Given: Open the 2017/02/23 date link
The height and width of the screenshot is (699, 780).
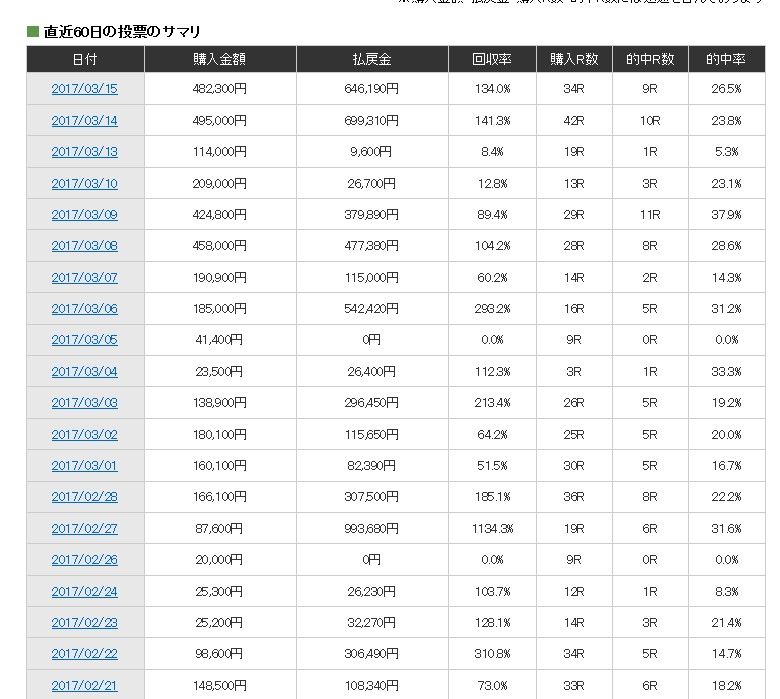Looking at the screenshot, I should pyautogui.click(x=85, y=622).
